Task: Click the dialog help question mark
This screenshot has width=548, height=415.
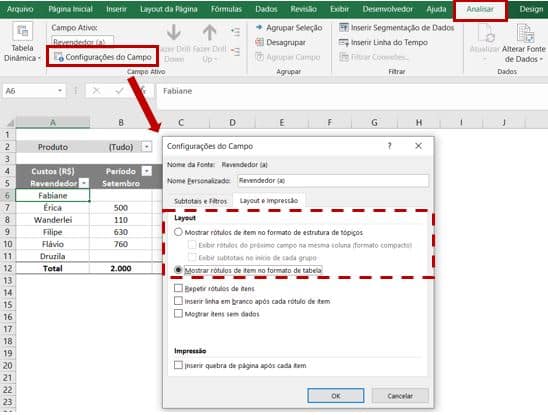Action: click(390, 146)
